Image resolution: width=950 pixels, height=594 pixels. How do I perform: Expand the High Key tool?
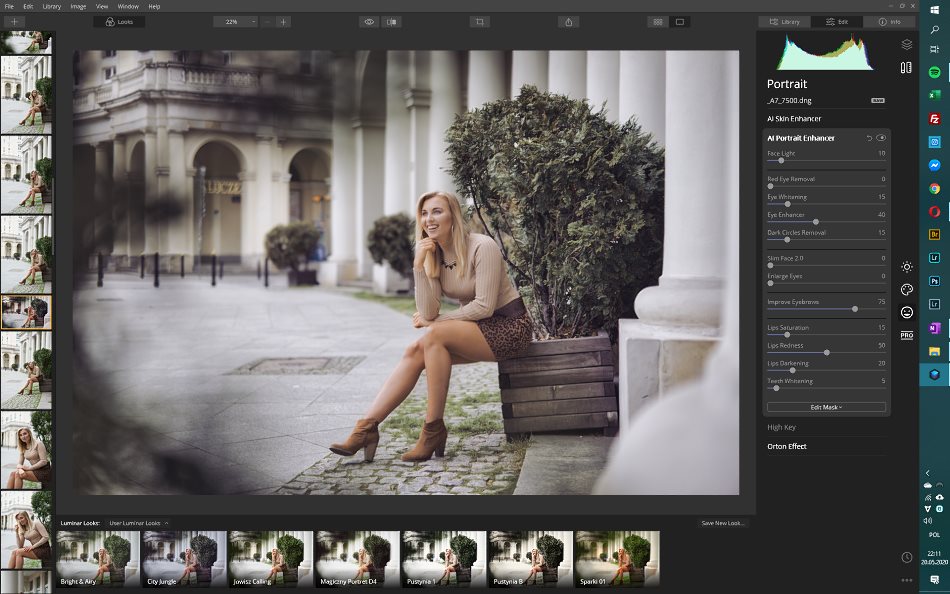point(782,427)
